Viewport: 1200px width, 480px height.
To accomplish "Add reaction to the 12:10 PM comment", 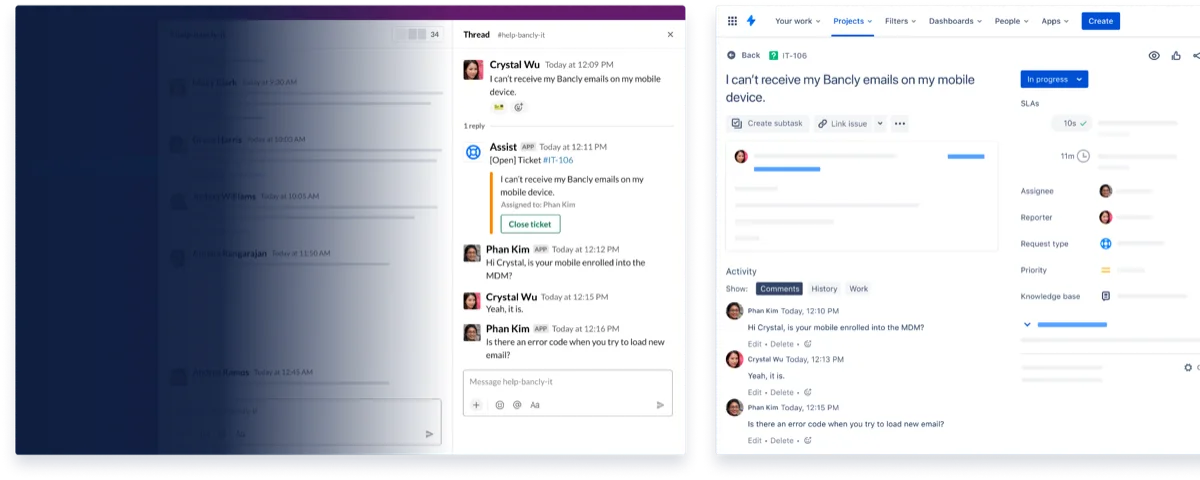I will [x=808, y=344].
